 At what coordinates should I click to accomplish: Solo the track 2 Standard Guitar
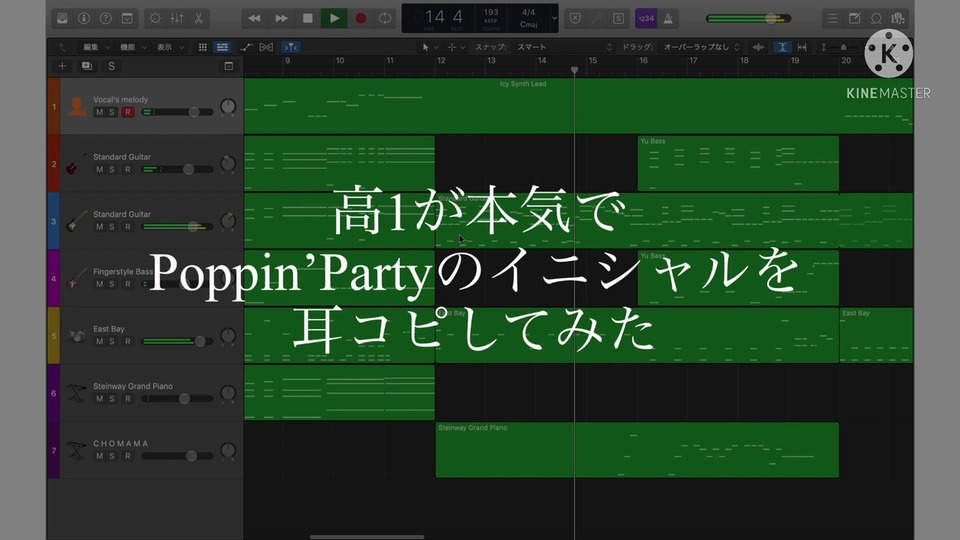click(112, 170)
